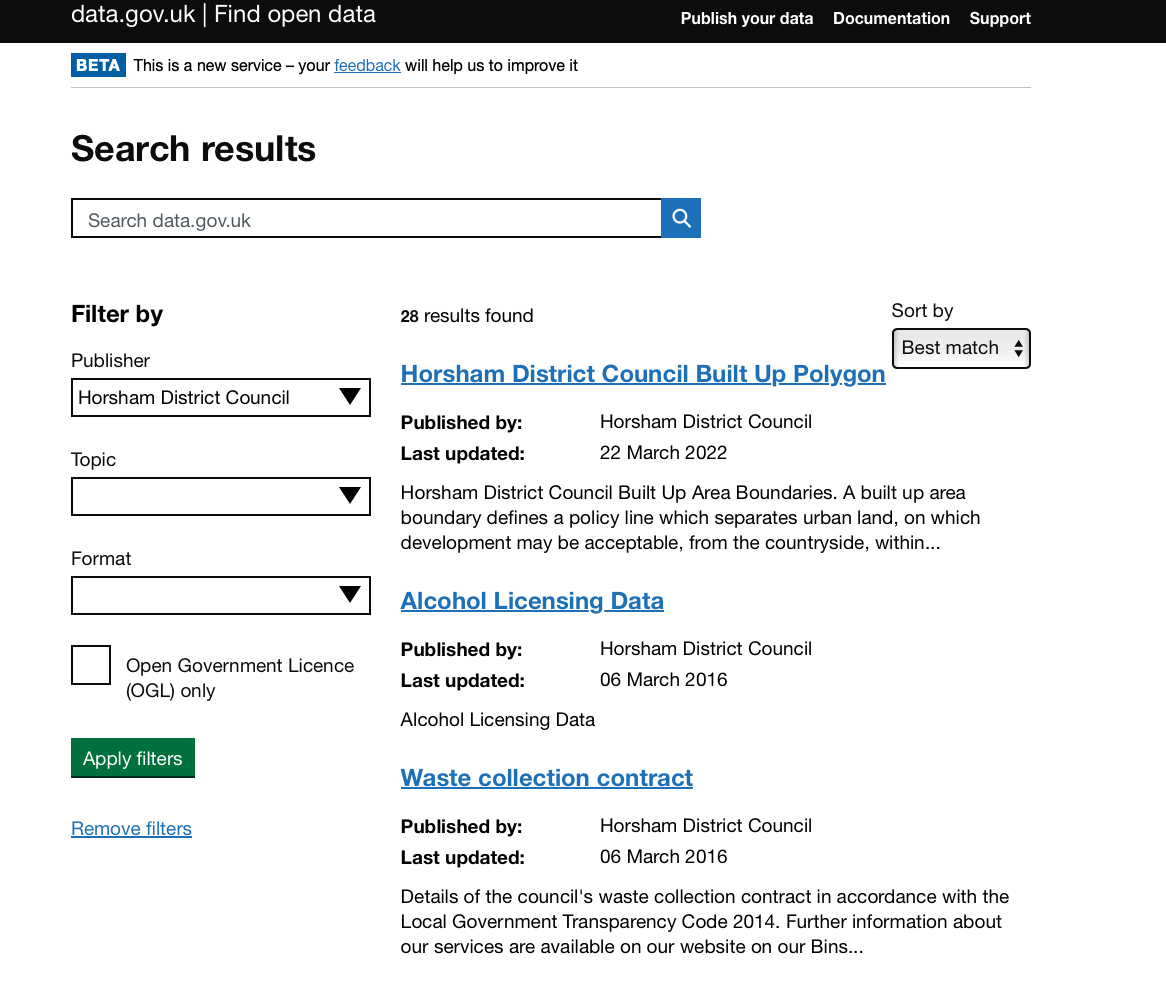Viewport: 1166px width, 982px height.
Task: Open the Publisher dropdown
Action: point(221,398)
